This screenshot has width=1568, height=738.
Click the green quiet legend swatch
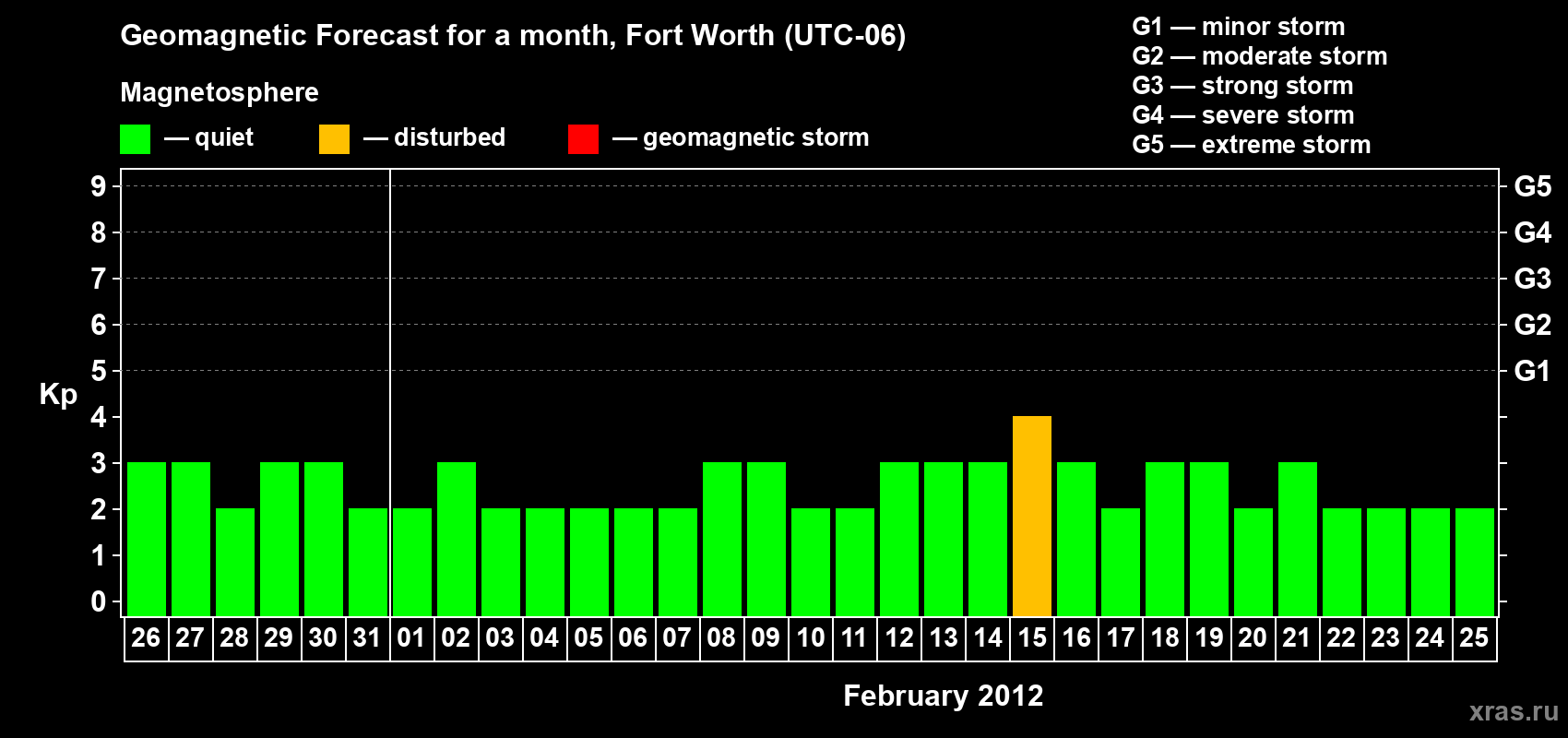pyautogui.click(x=136, y=139)
